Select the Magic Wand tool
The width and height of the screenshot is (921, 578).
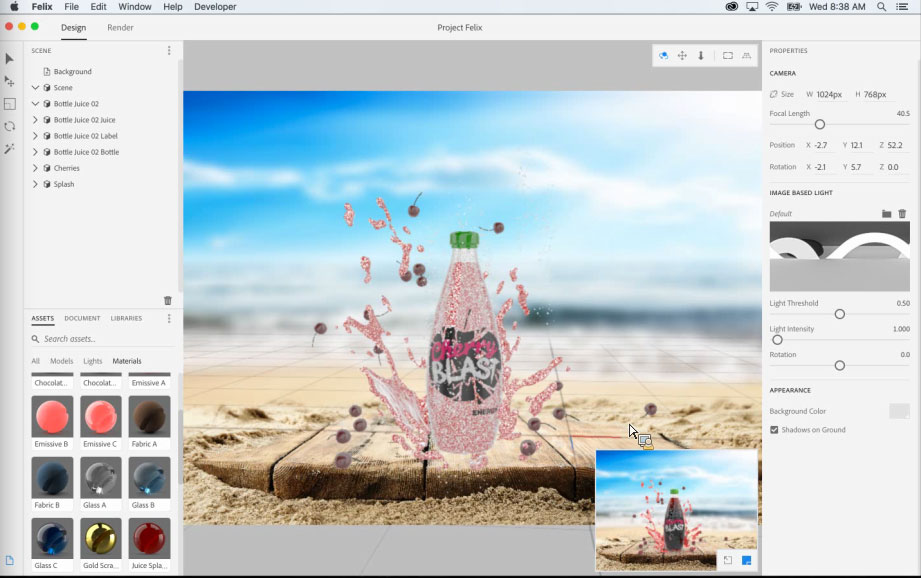[x=9, y=149]
